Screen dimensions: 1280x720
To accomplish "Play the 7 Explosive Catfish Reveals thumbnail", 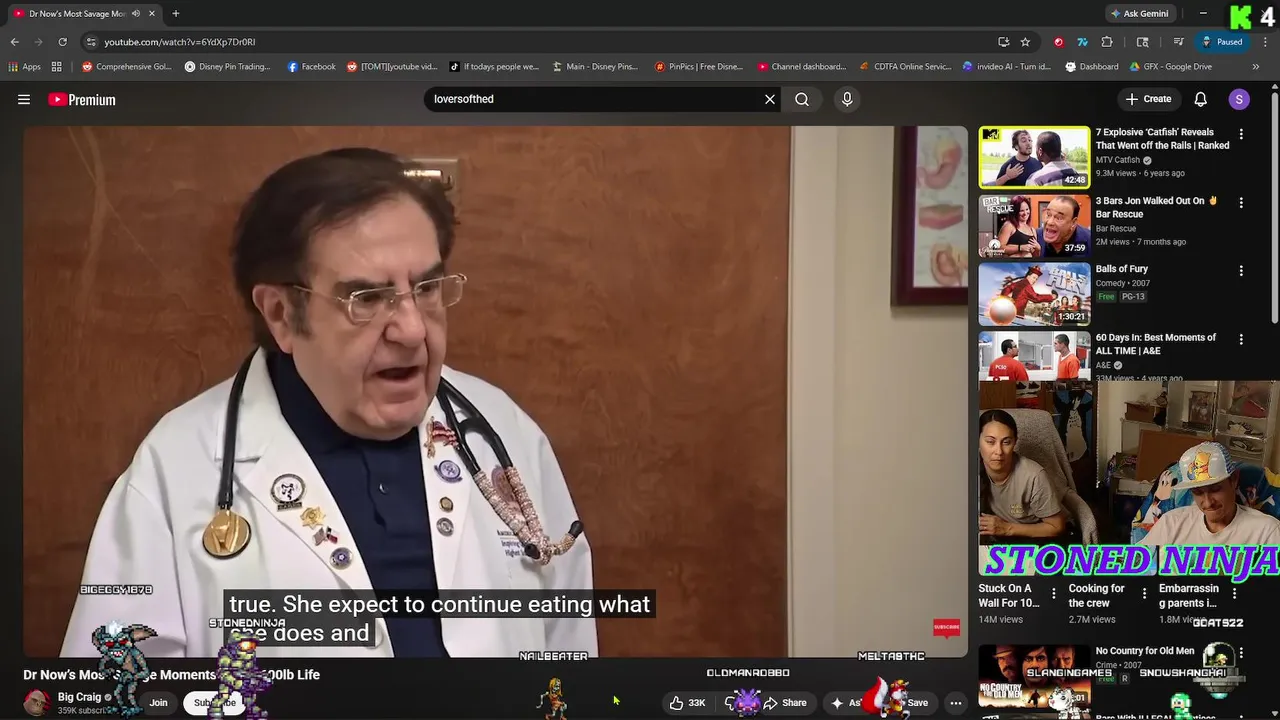I will [x=1034, y=157].
